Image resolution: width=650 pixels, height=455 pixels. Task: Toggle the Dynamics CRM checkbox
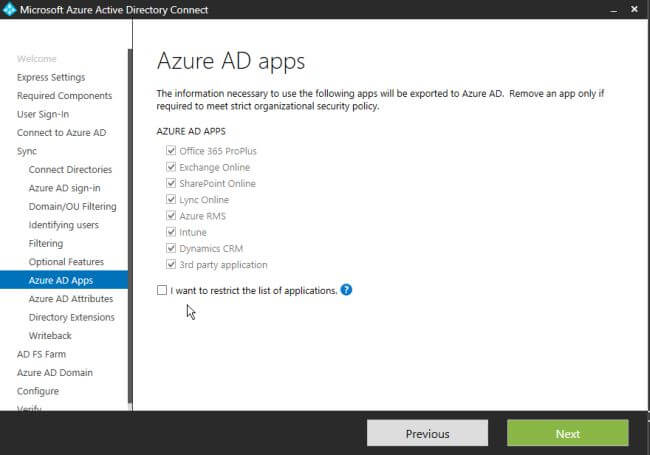[171, 248]
